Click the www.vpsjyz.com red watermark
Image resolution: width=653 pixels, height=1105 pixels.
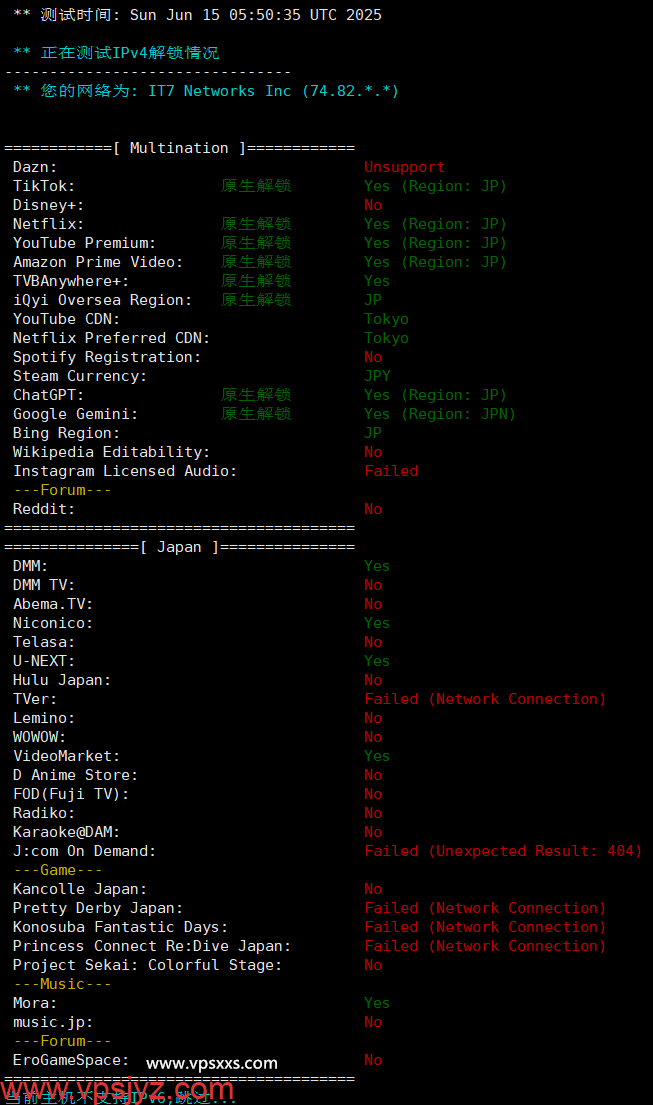click(x=117, y=1091)
